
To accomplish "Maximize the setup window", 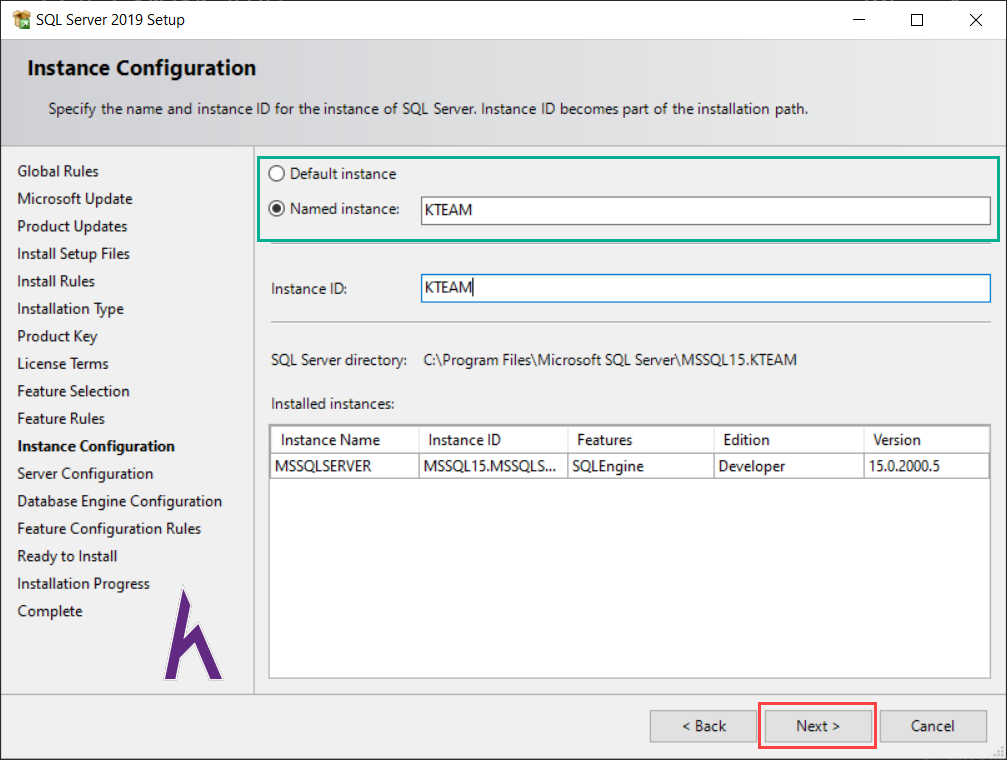I will tap(917, 20).
